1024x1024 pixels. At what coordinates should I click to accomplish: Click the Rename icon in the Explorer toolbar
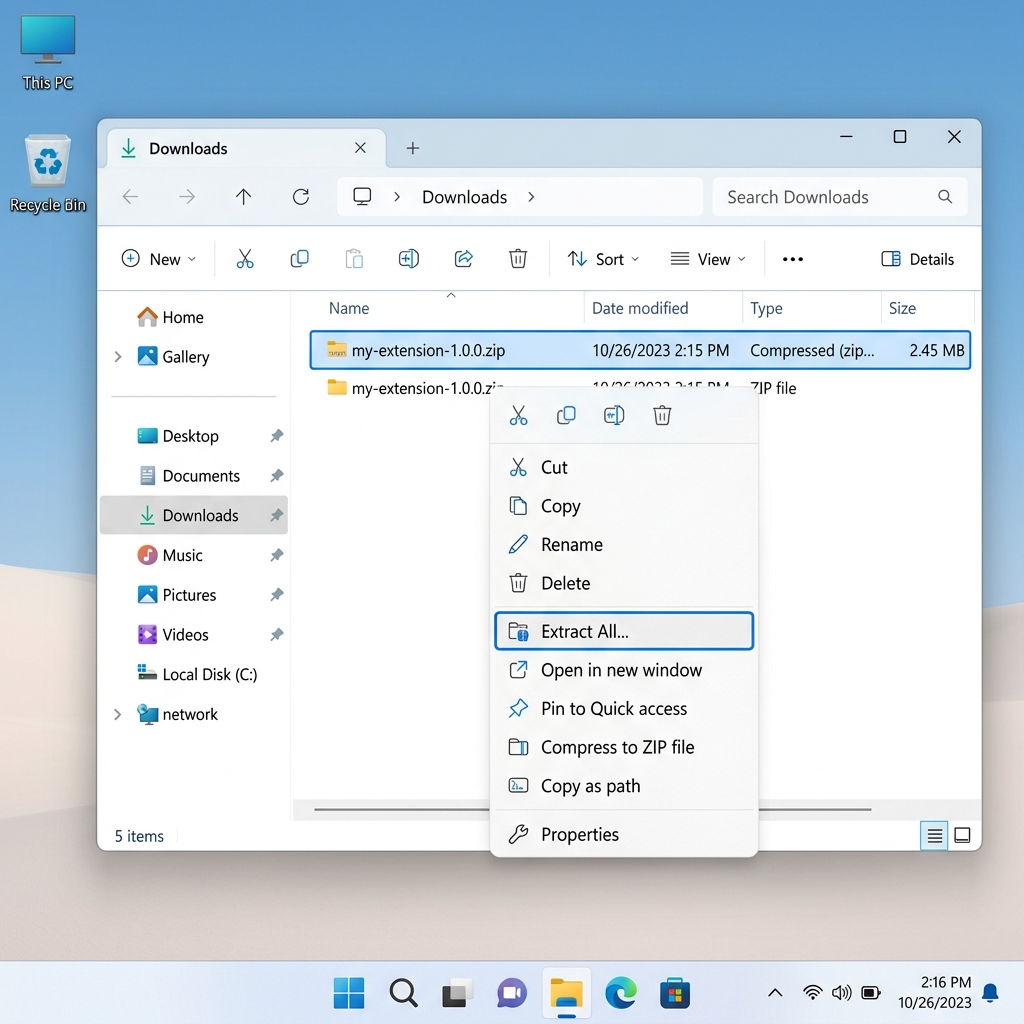[409, 259]
